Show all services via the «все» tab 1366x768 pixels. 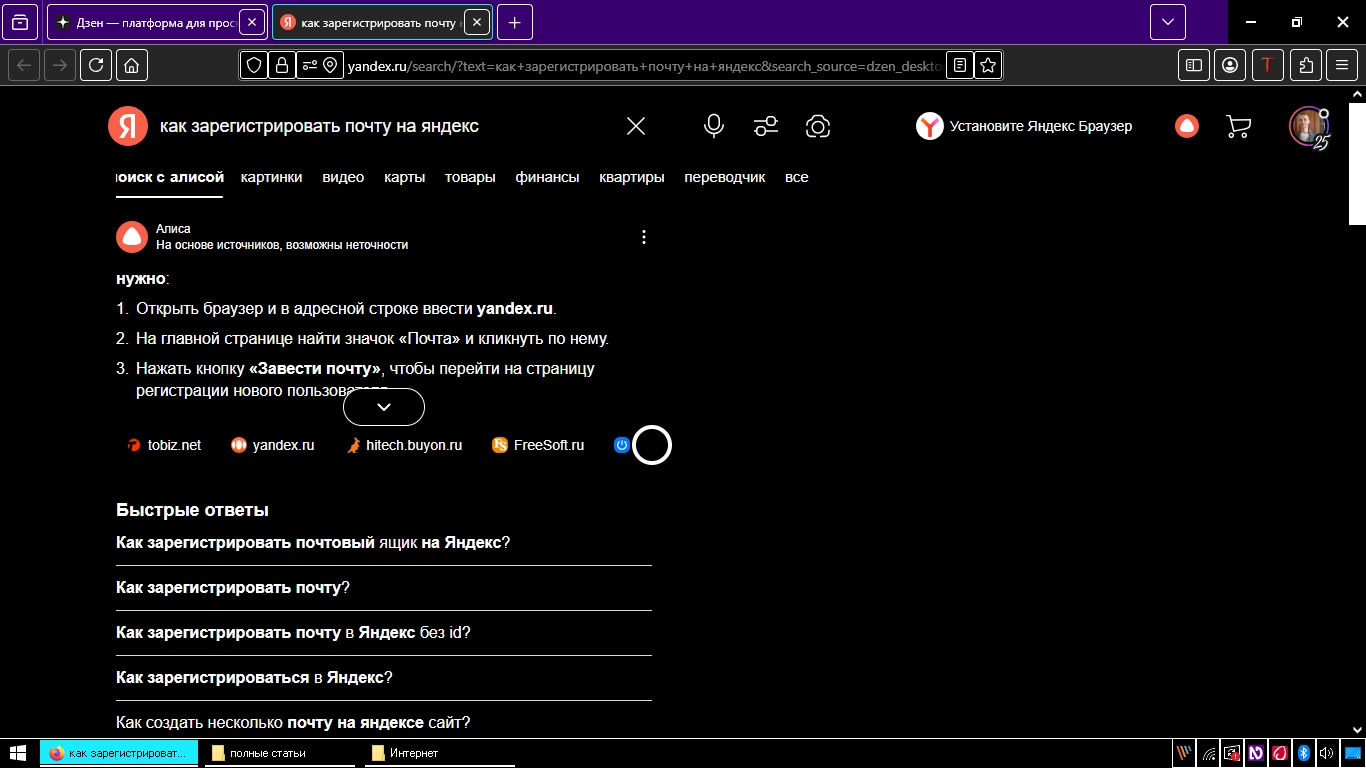click(797, 177)
